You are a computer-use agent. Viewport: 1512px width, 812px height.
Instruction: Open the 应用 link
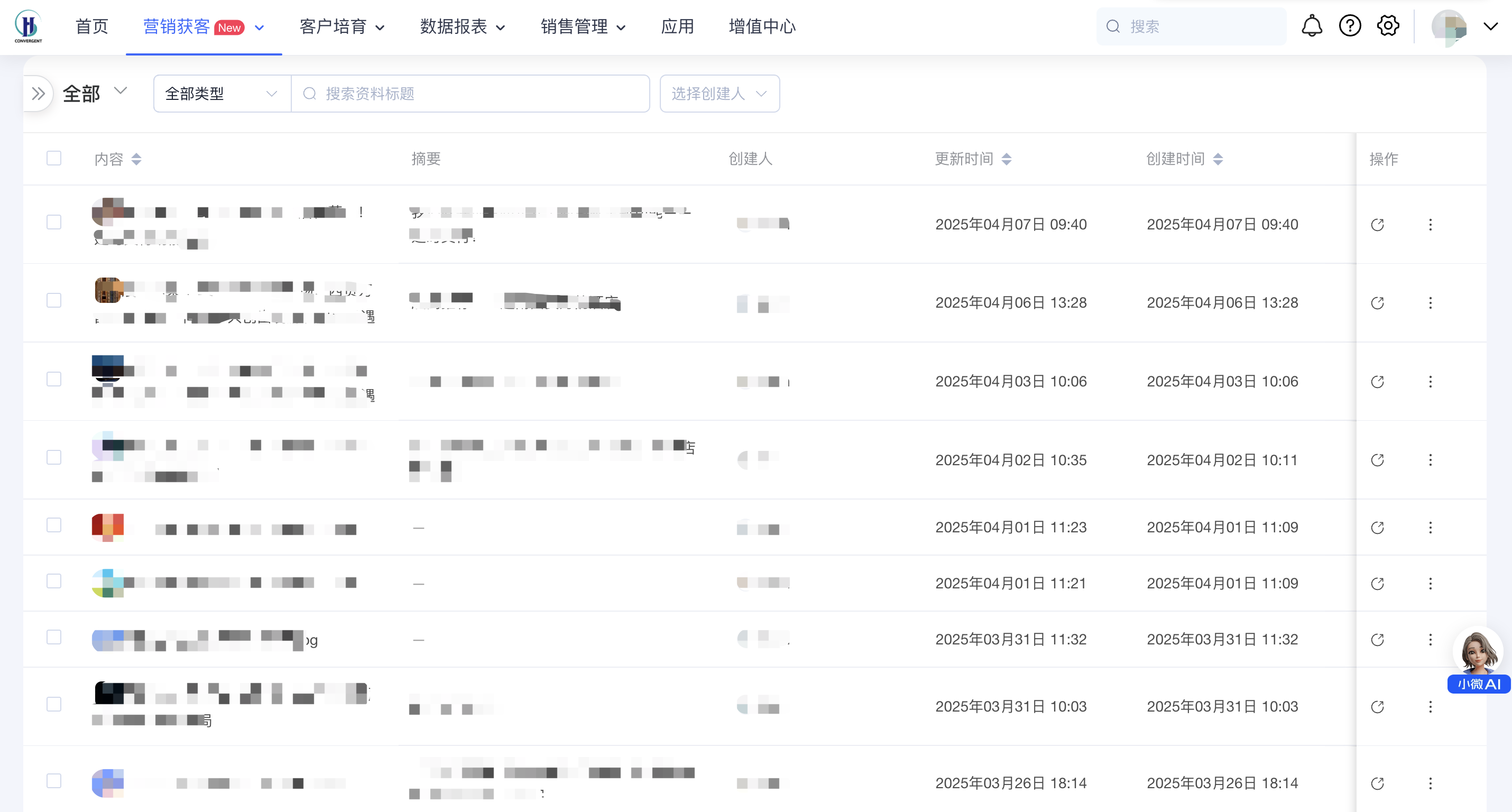(x=677, y=26)
